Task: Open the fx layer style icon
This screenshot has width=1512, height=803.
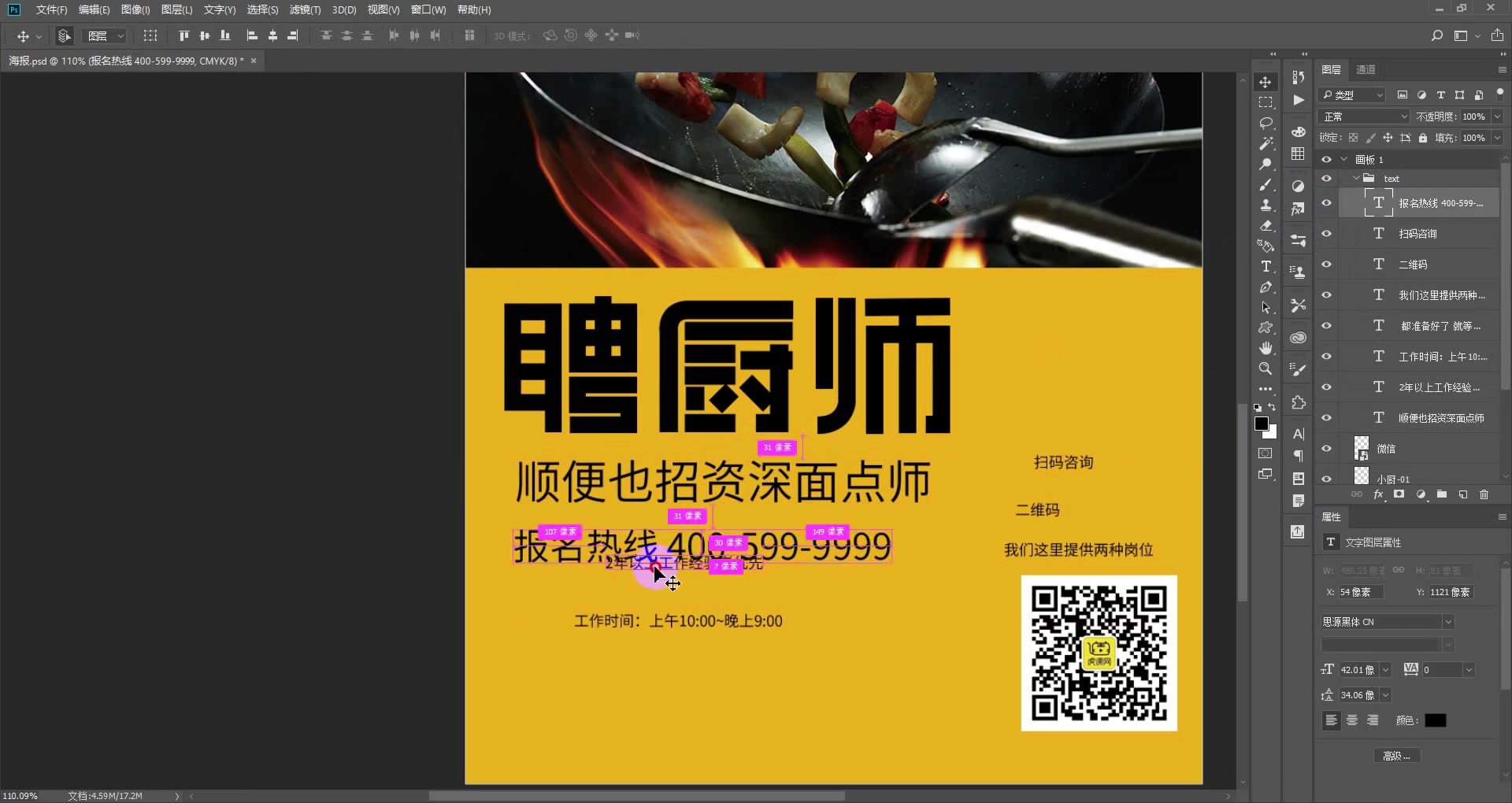Action: (x=1379, y=494)
